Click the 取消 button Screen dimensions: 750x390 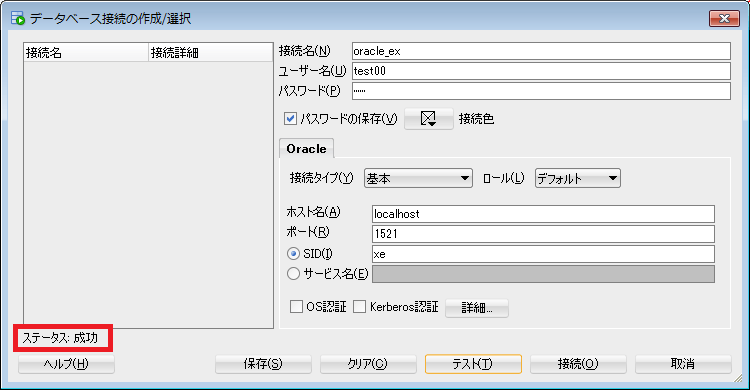[683, 364]
